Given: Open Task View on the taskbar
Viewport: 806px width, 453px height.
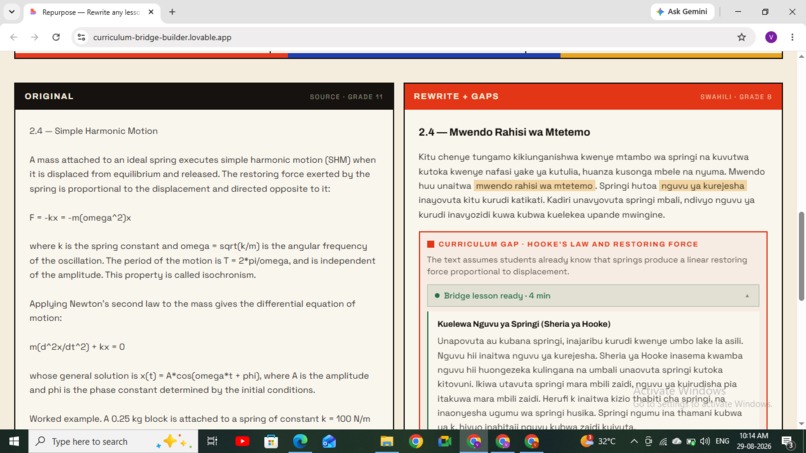Looking at the screenshot, I should click(212, 441).
